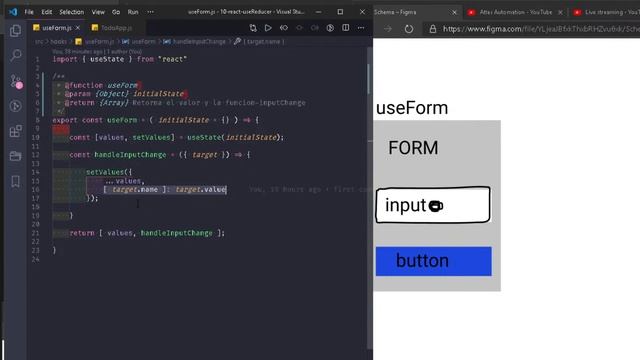This screenshot has width=640, height=360.
Task: Click the FORM heading in Figma canvas
Action: tap(413, 148)
